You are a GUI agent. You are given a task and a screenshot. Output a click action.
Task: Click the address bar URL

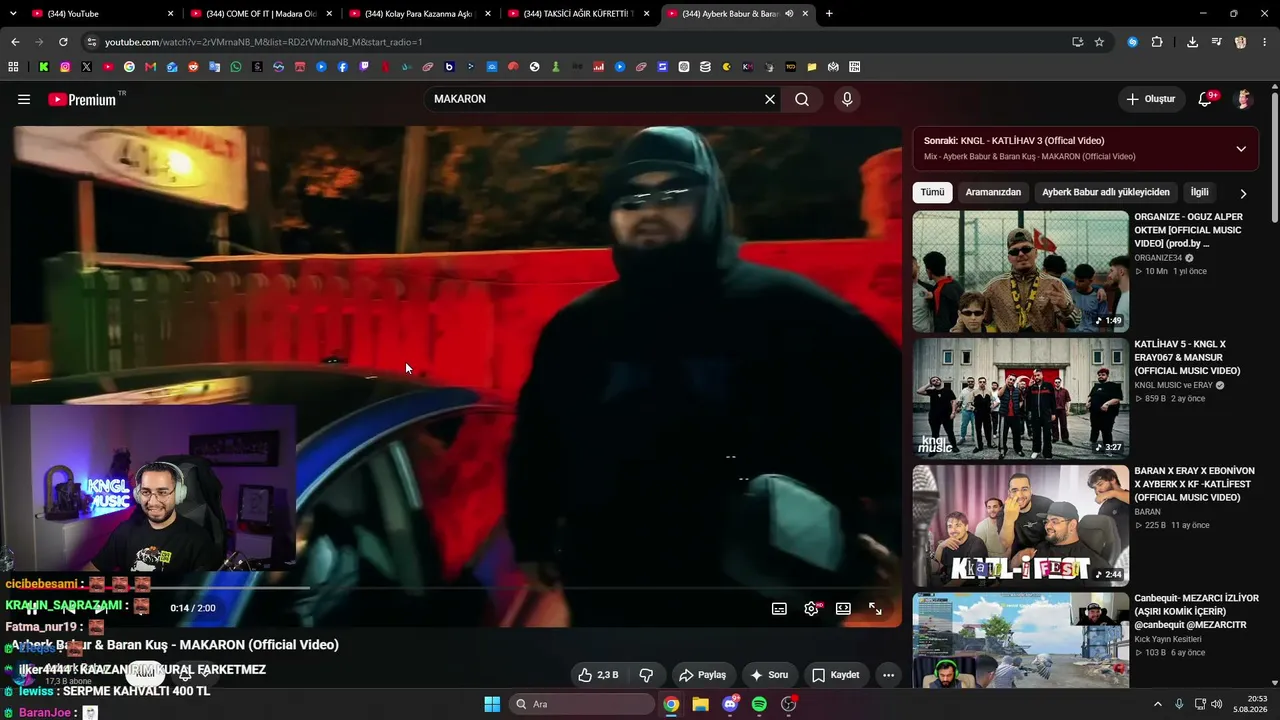264,42
